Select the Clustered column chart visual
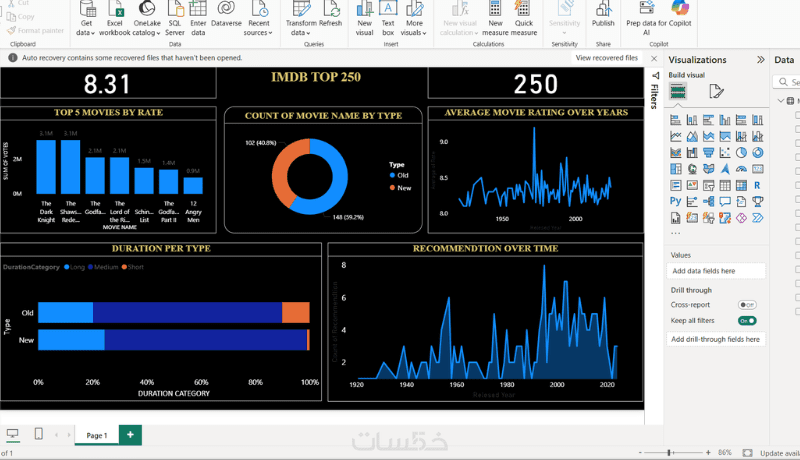This screenshot has width=800, height=460. 724,120
